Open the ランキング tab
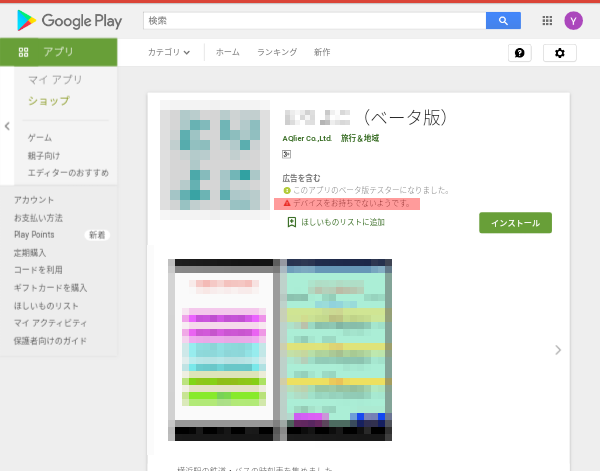The image size is (600, 471). point(277,52)
